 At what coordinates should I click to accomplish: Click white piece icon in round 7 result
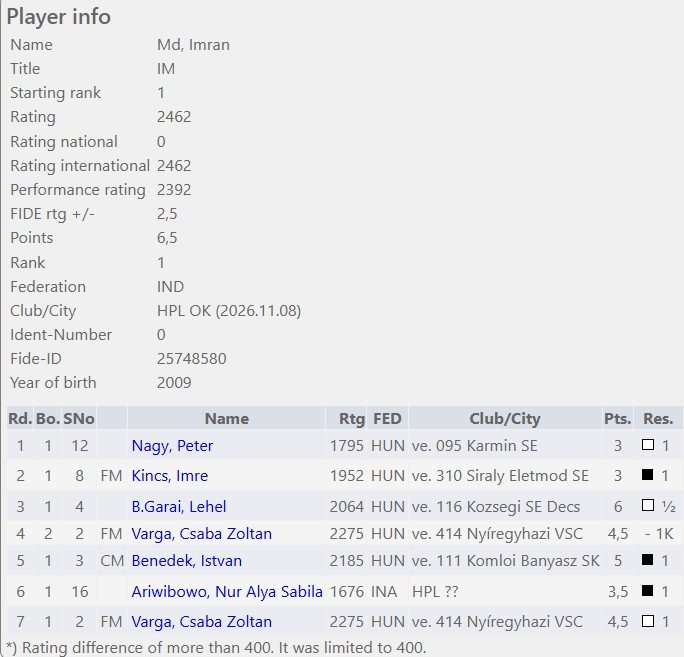tap(648, 620)
